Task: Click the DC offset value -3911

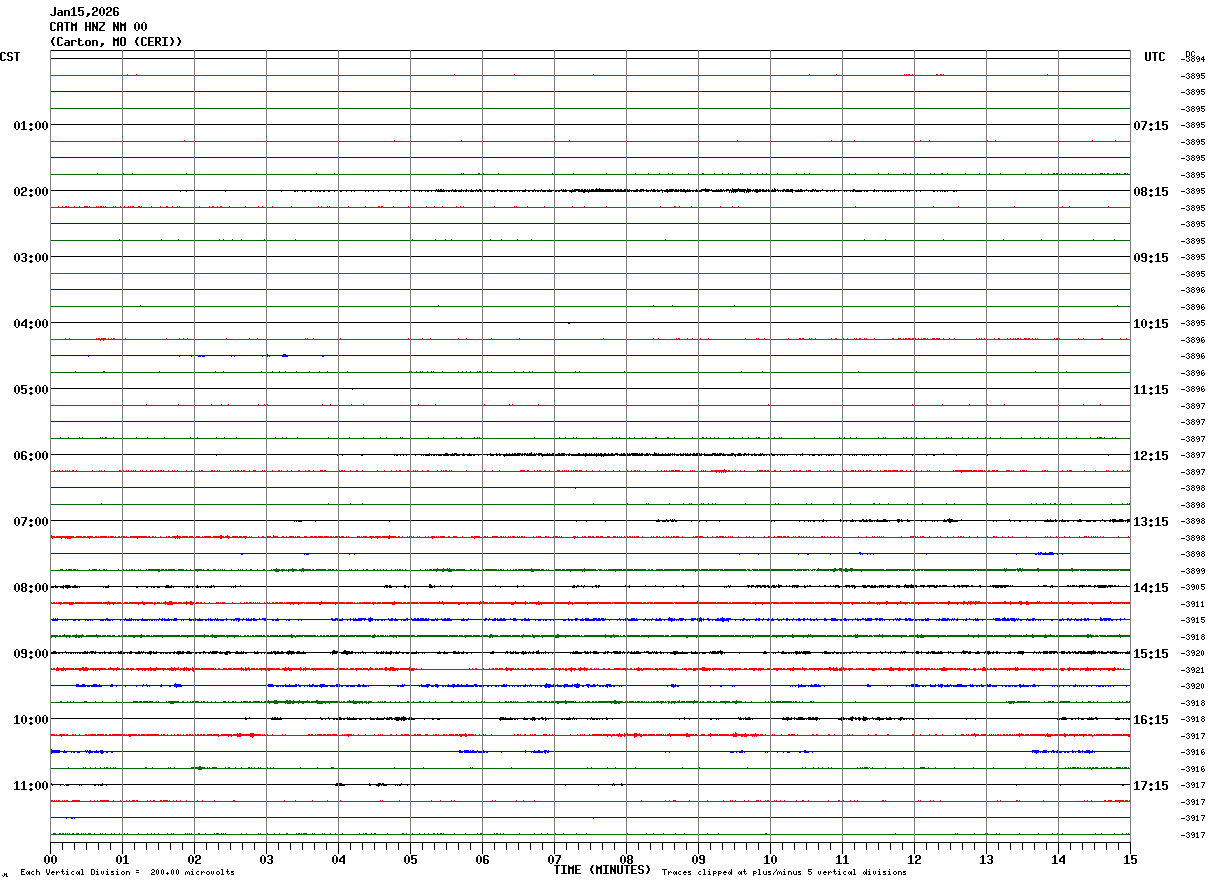Action: [1193, 604]
